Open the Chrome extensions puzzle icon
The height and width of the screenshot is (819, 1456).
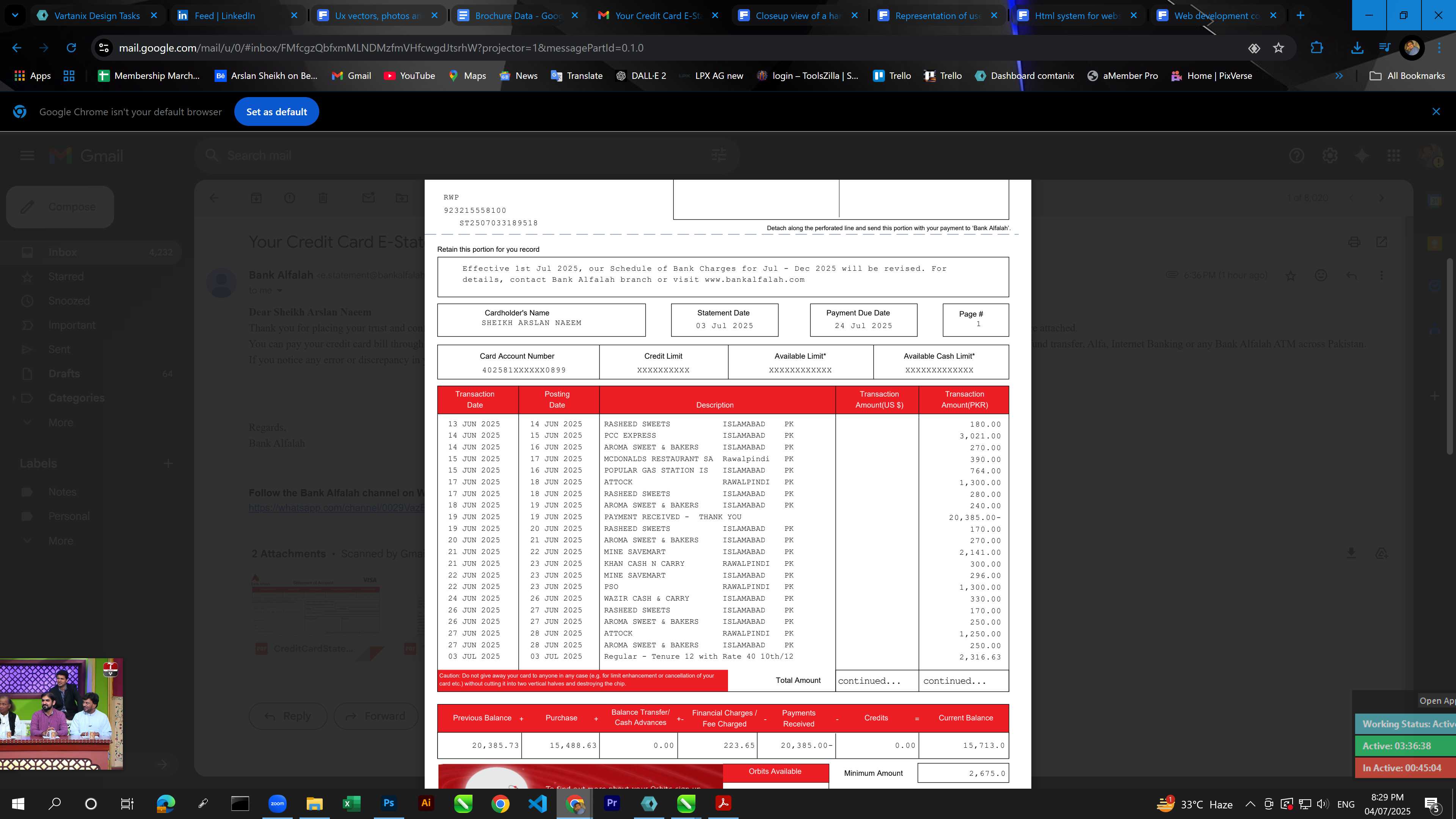point(1316,48)
